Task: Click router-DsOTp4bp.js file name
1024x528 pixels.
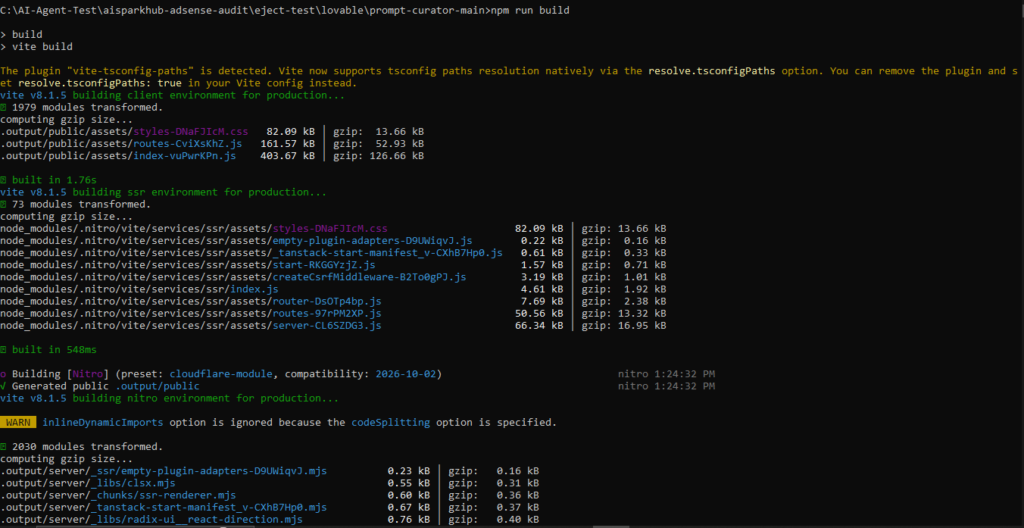Action: [327, 301]
